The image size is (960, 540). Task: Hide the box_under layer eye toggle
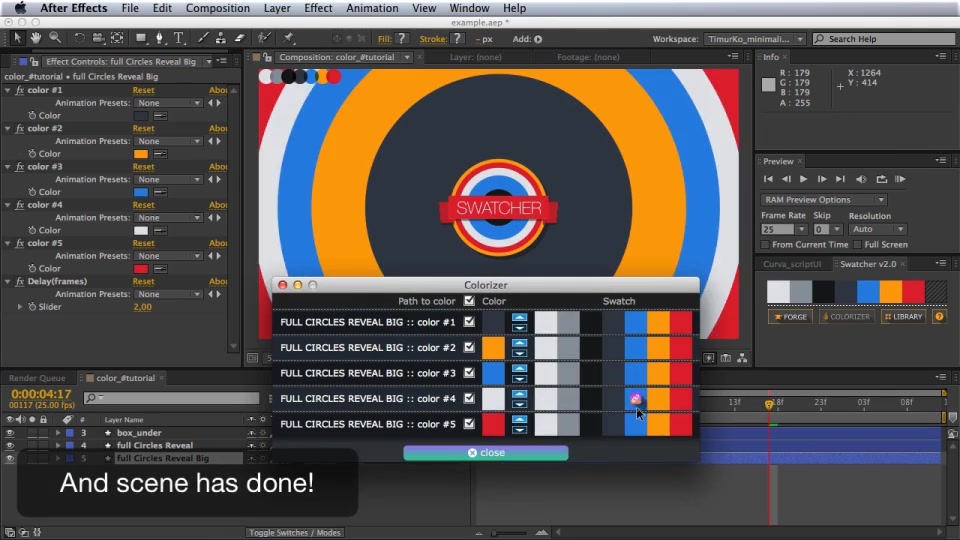point(9,433)
